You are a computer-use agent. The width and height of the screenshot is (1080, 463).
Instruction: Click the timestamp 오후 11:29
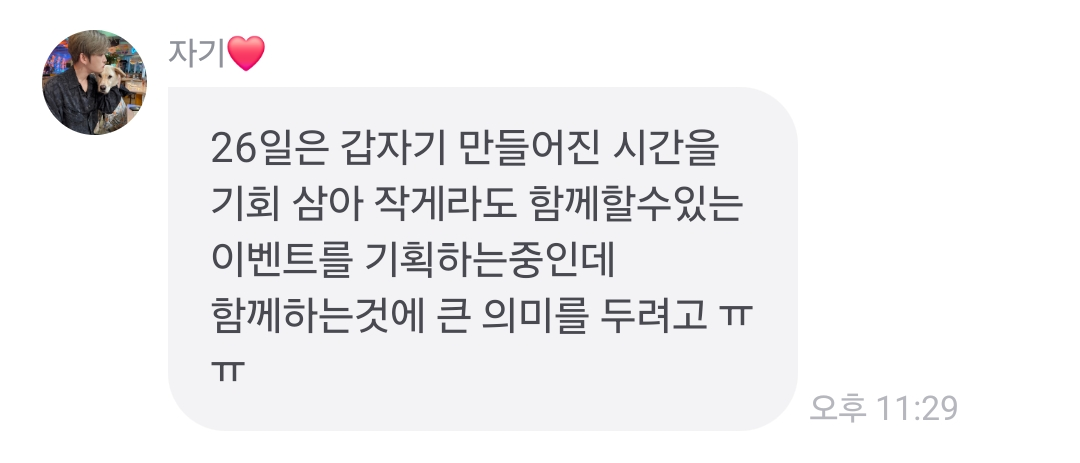(884, 409)
